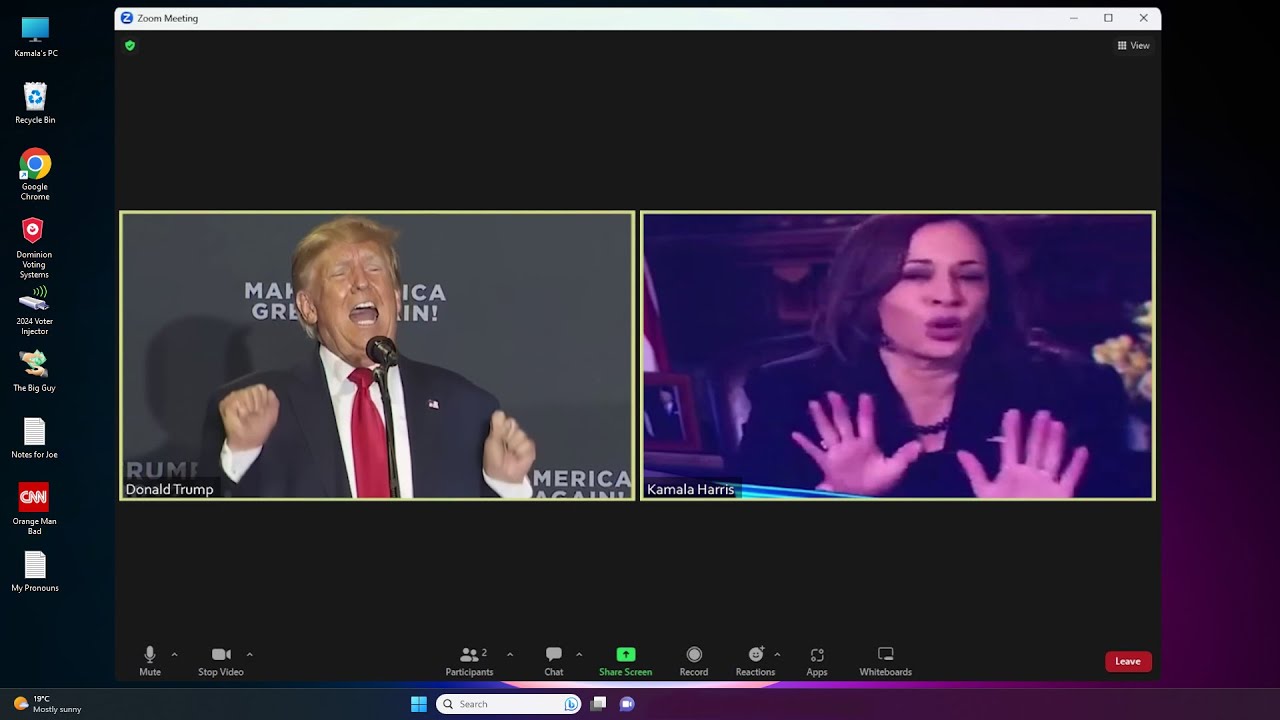
Task: Select My Pronouns file icon
Action: coord(34,571)
